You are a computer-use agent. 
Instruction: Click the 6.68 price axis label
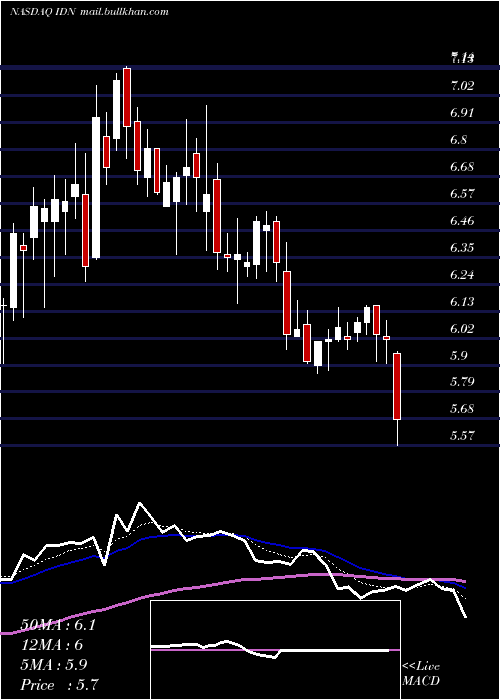tap(462, 167)
